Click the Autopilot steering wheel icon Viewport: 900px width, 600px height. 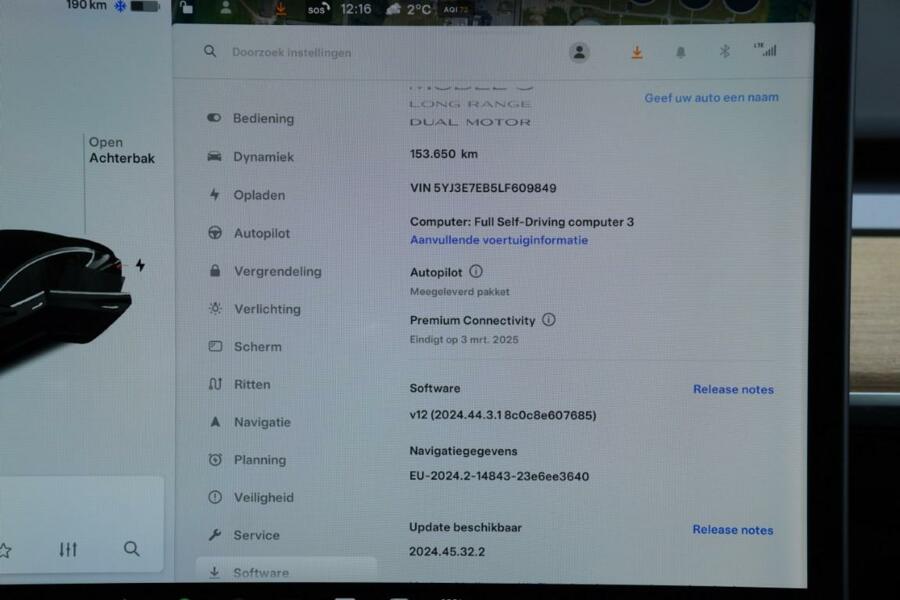[x=215, y=233]
